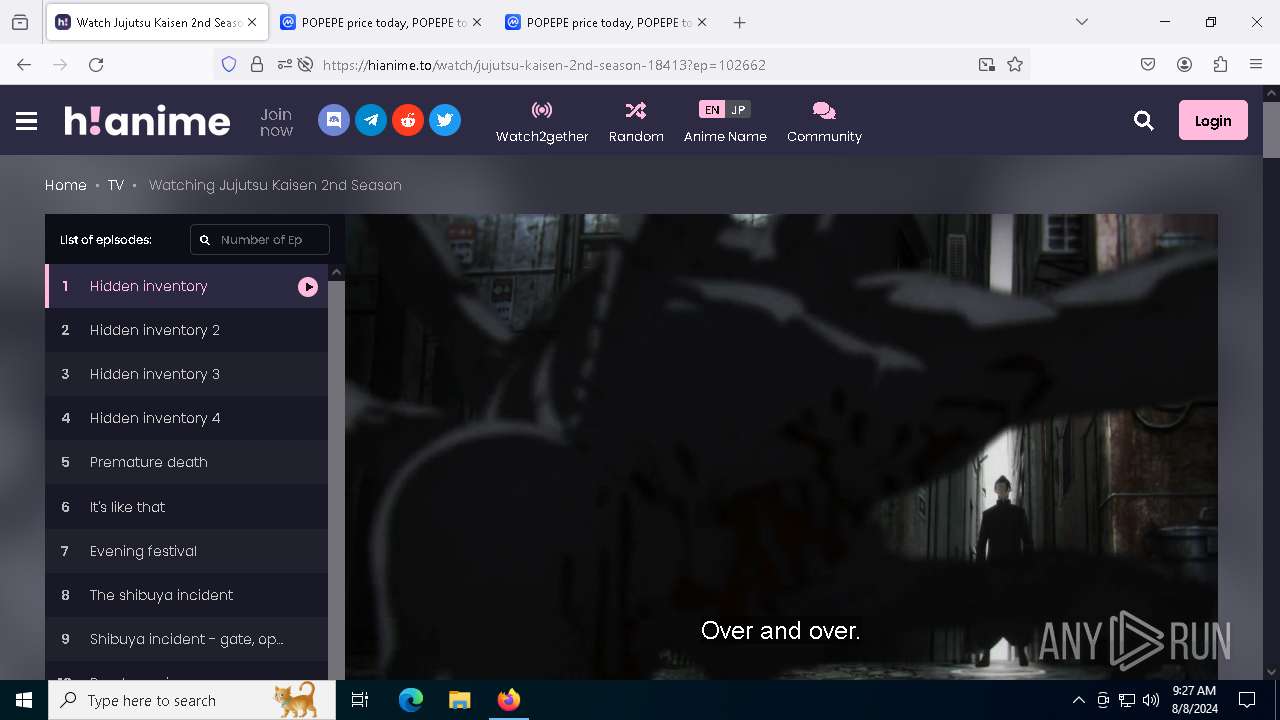Switch to first POPEPE price tab
The width and height of the screenshot is (1280, 720).
381,22
